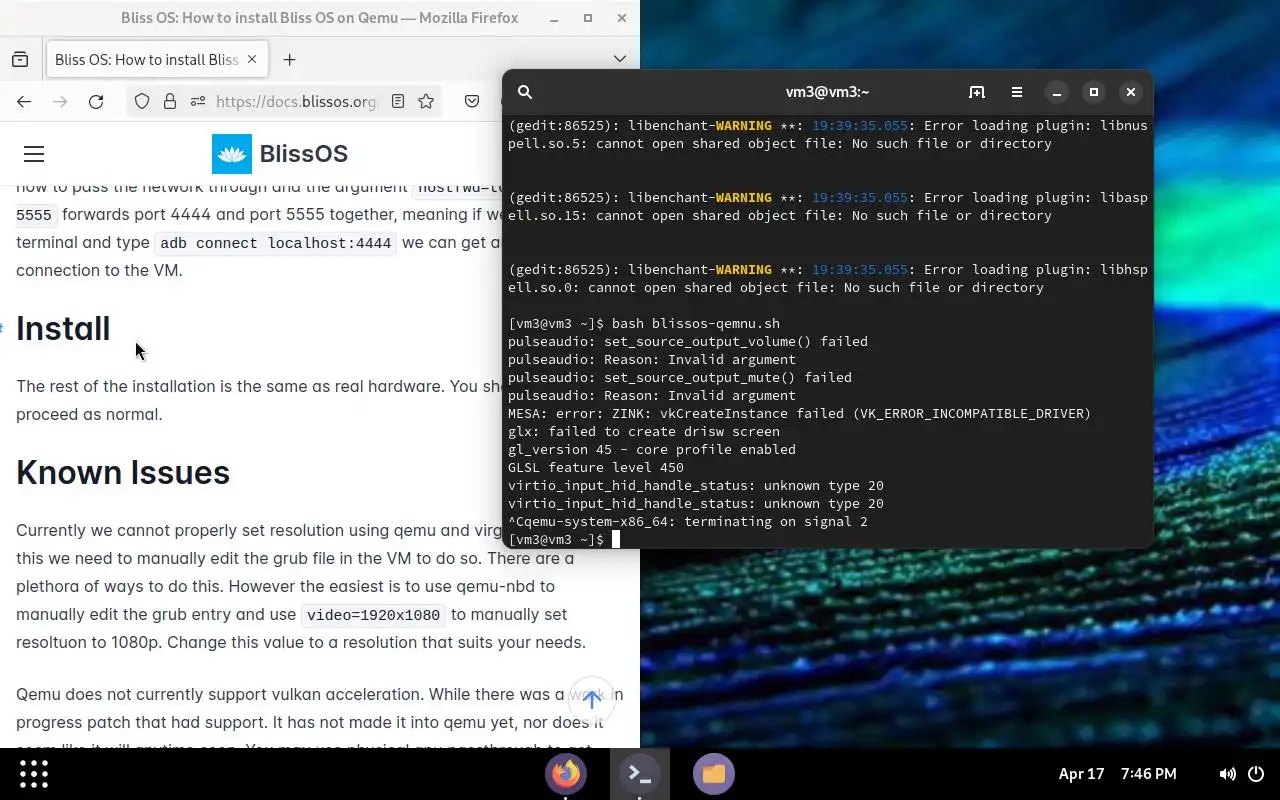Click the video=1920x1080 code snippet
The height and width of the screenshot is (800, 1280).
[x=373, y=615]
